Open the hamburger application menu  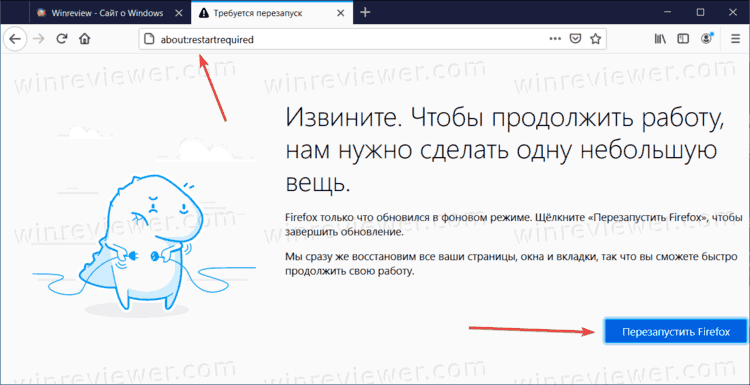(735, 39)
